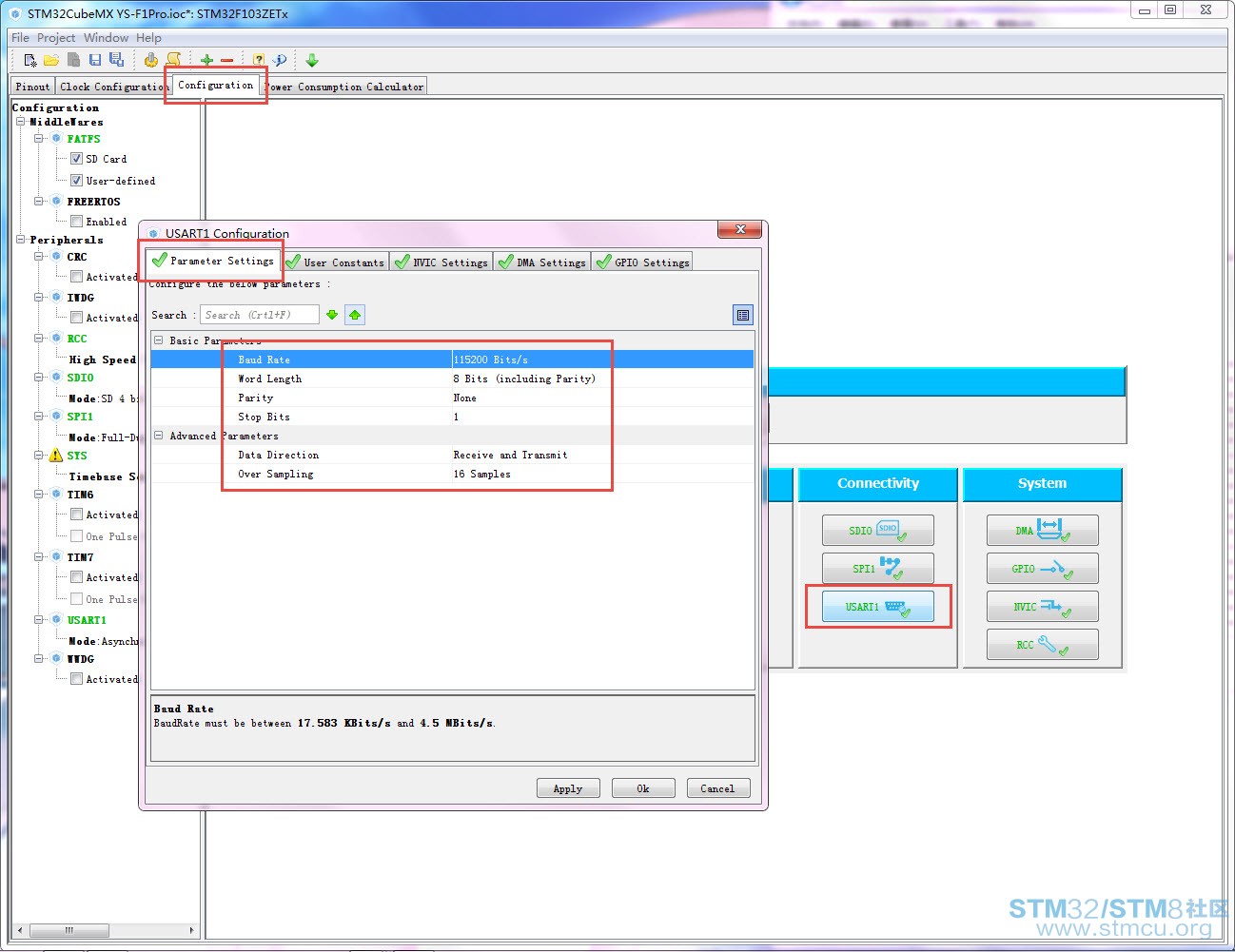1235x952 pixels.
Task: Click the SPI1 tree node cube icon
Action: click(56, 417)
